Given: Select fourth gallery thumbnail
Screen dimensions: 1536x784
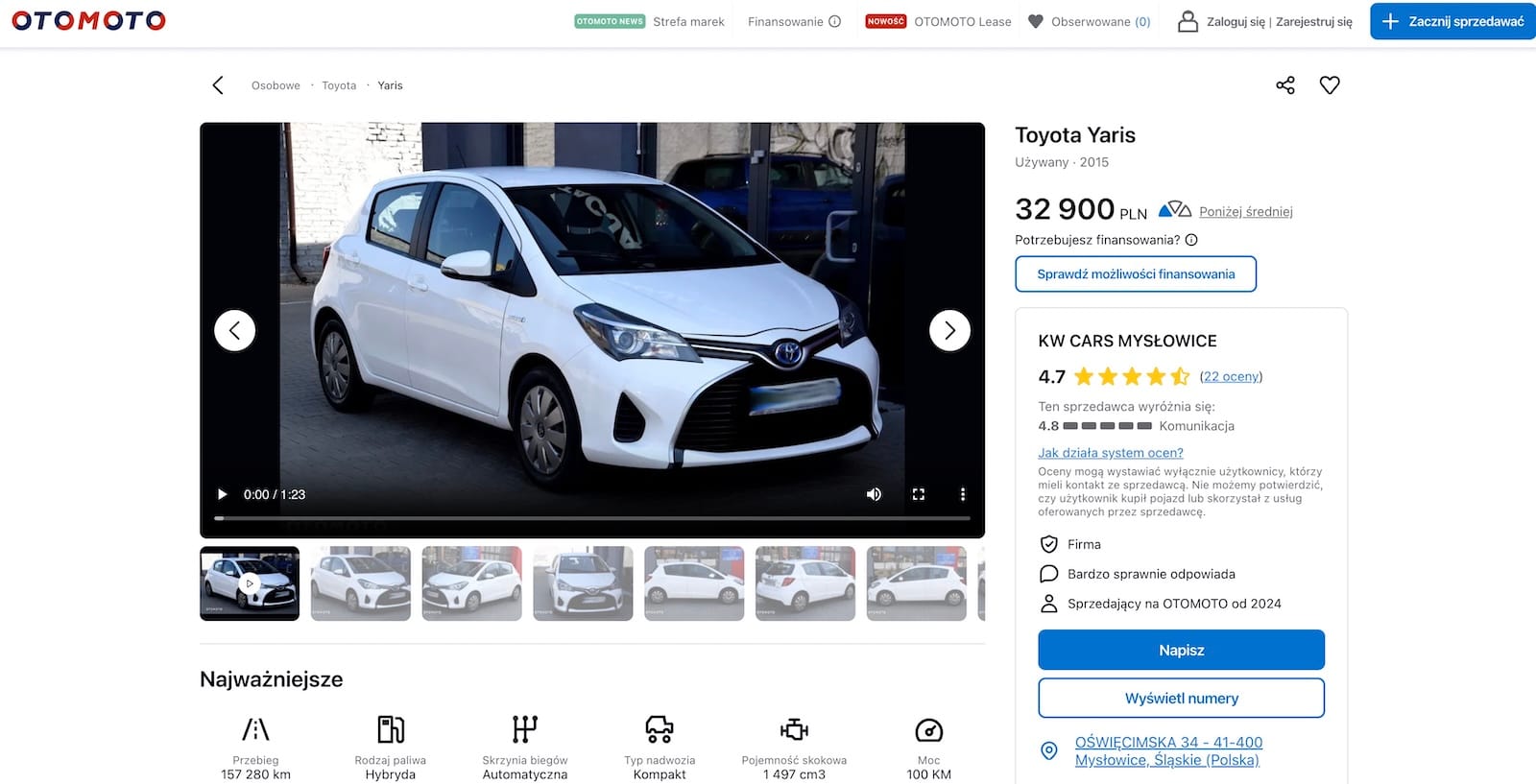Looking at the screenshot, I should 583,583.
